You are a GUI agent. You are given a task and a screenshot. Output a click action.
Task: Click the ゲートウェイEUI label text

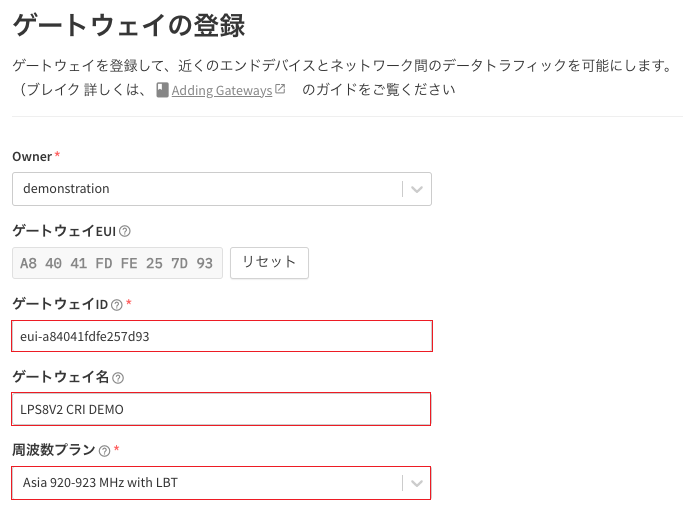point(64,231)
